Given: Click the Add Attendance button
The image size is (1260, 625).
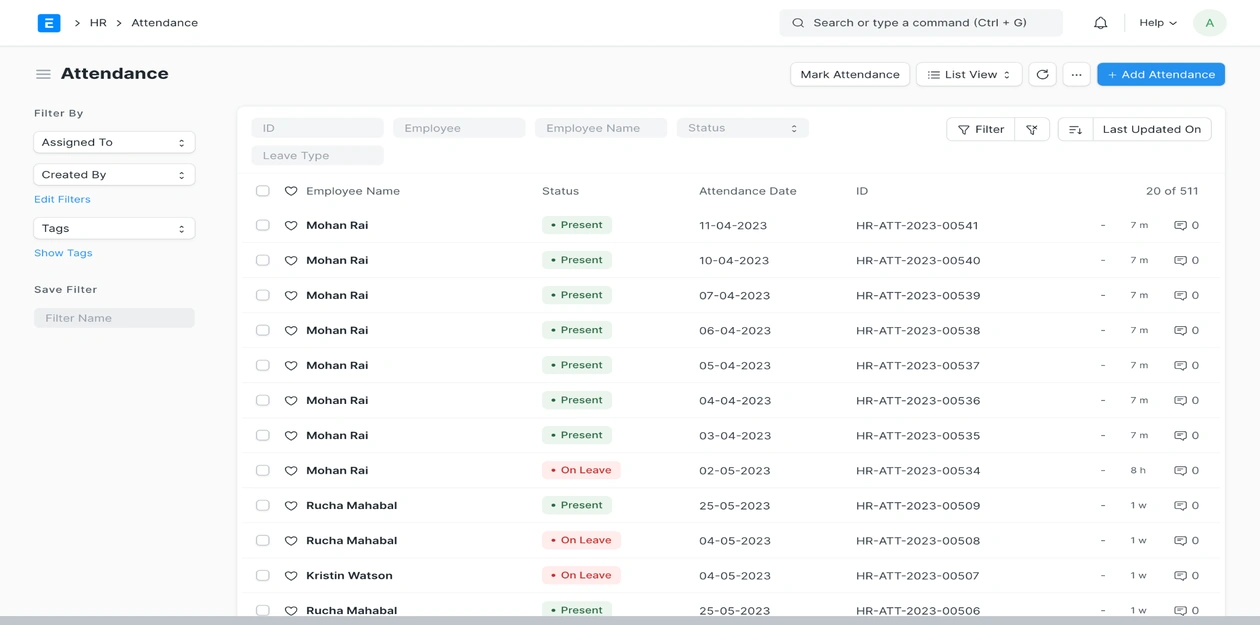Looking at the screenshot, I should click(x=1160, y=74).
